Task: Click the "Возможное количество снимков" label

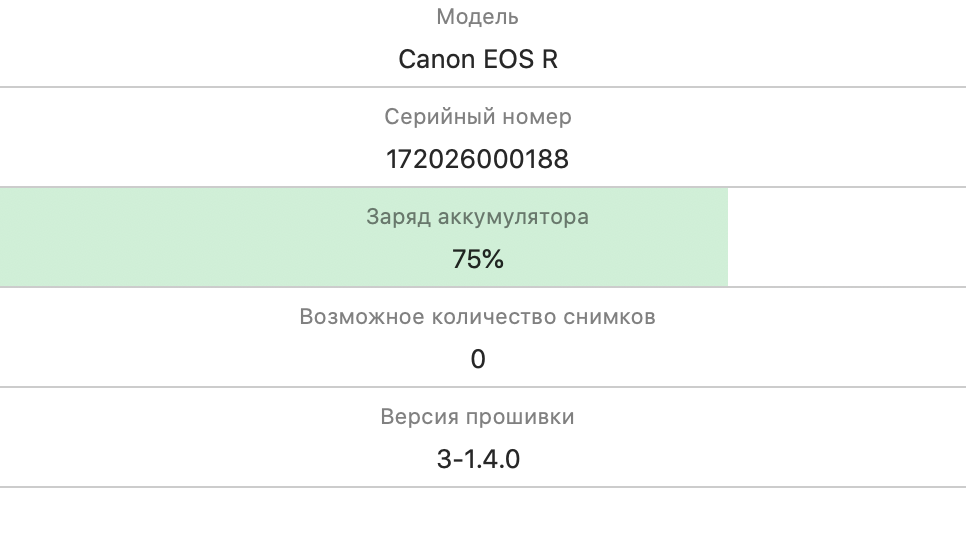Action: [x=477, y=317]
